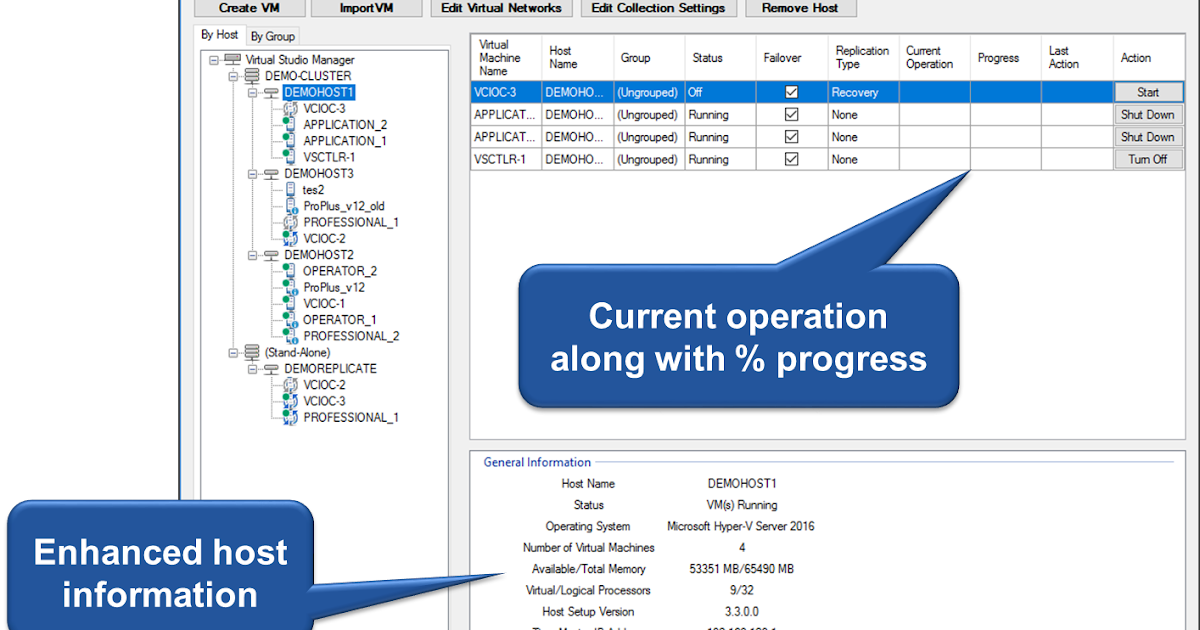The image size is (1200, 630).
Task: Select the By Host tab
Action: coord(220,35)
